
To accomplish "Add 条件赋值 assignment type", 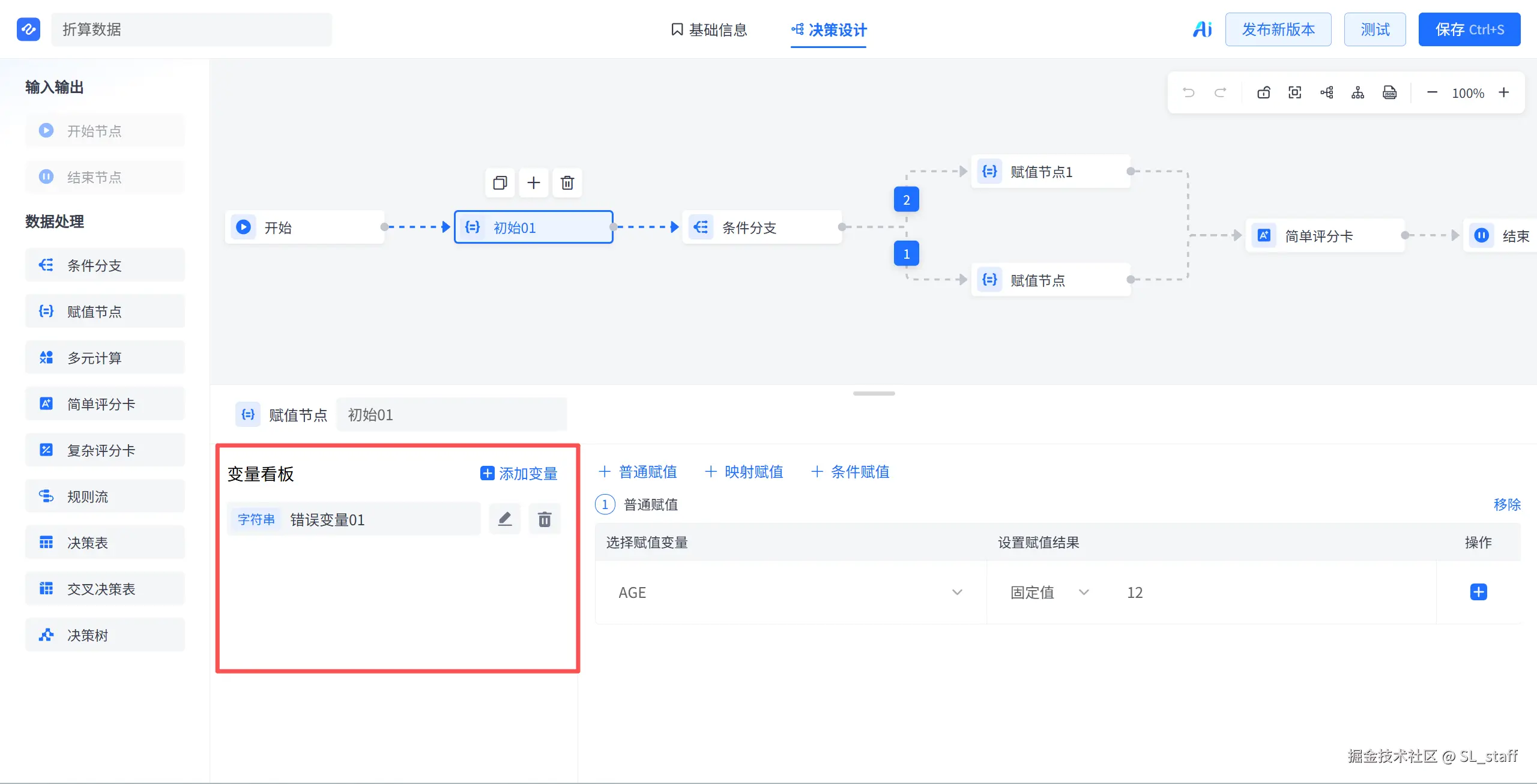I will pos(850,472).
